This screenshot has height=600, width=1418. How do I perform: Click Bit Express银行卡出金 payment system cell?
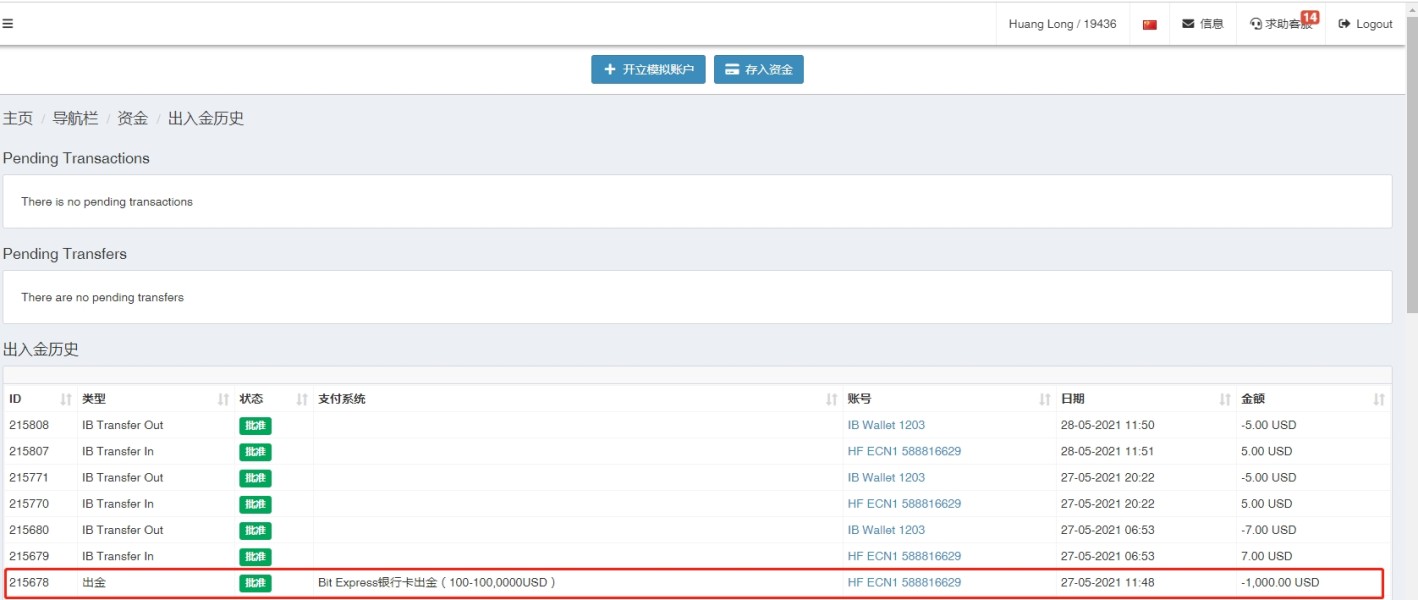coord(437,582)
